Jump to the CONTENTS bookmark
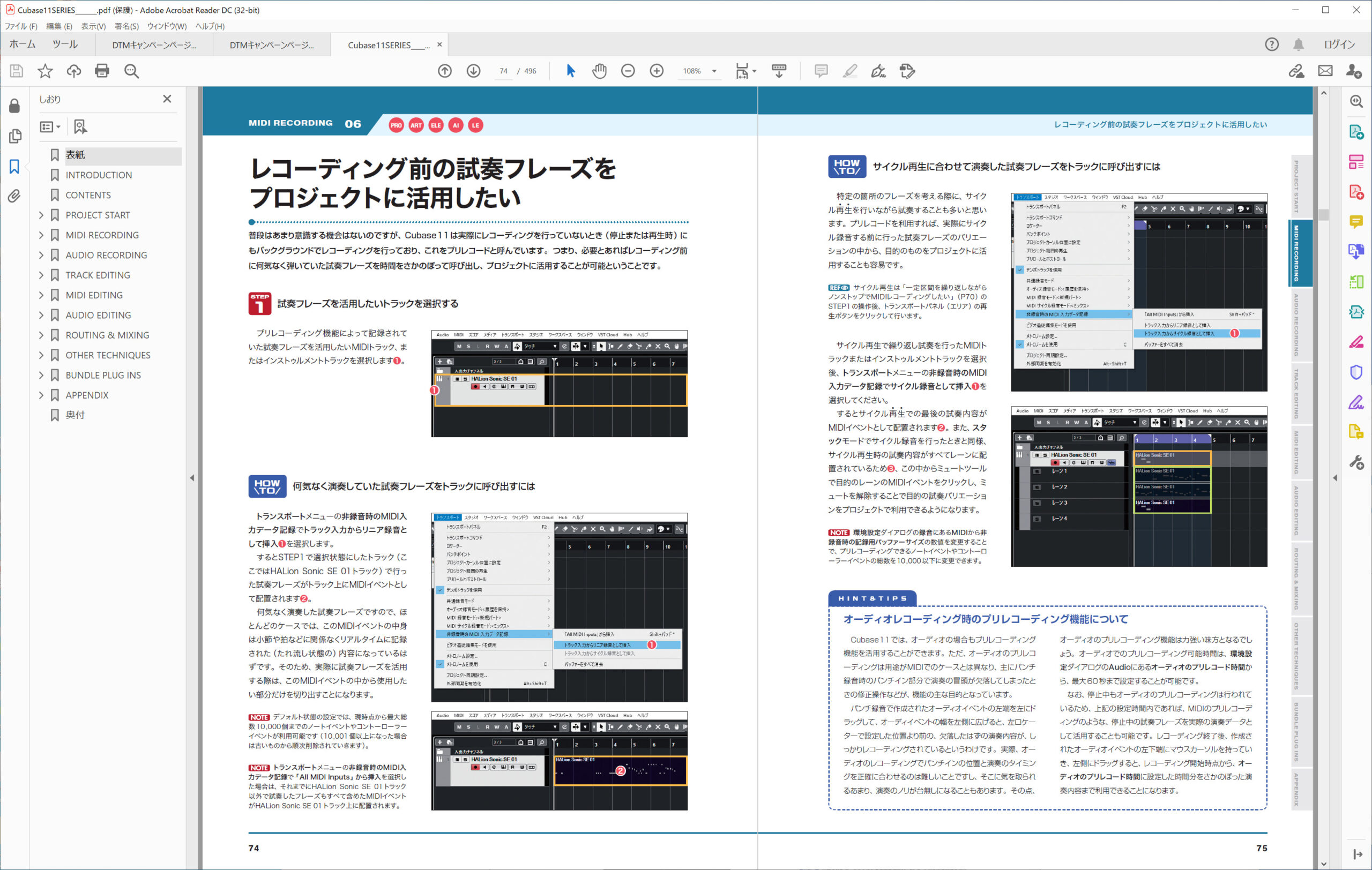Screen dimensions: 1372x870 pos(88,194)
